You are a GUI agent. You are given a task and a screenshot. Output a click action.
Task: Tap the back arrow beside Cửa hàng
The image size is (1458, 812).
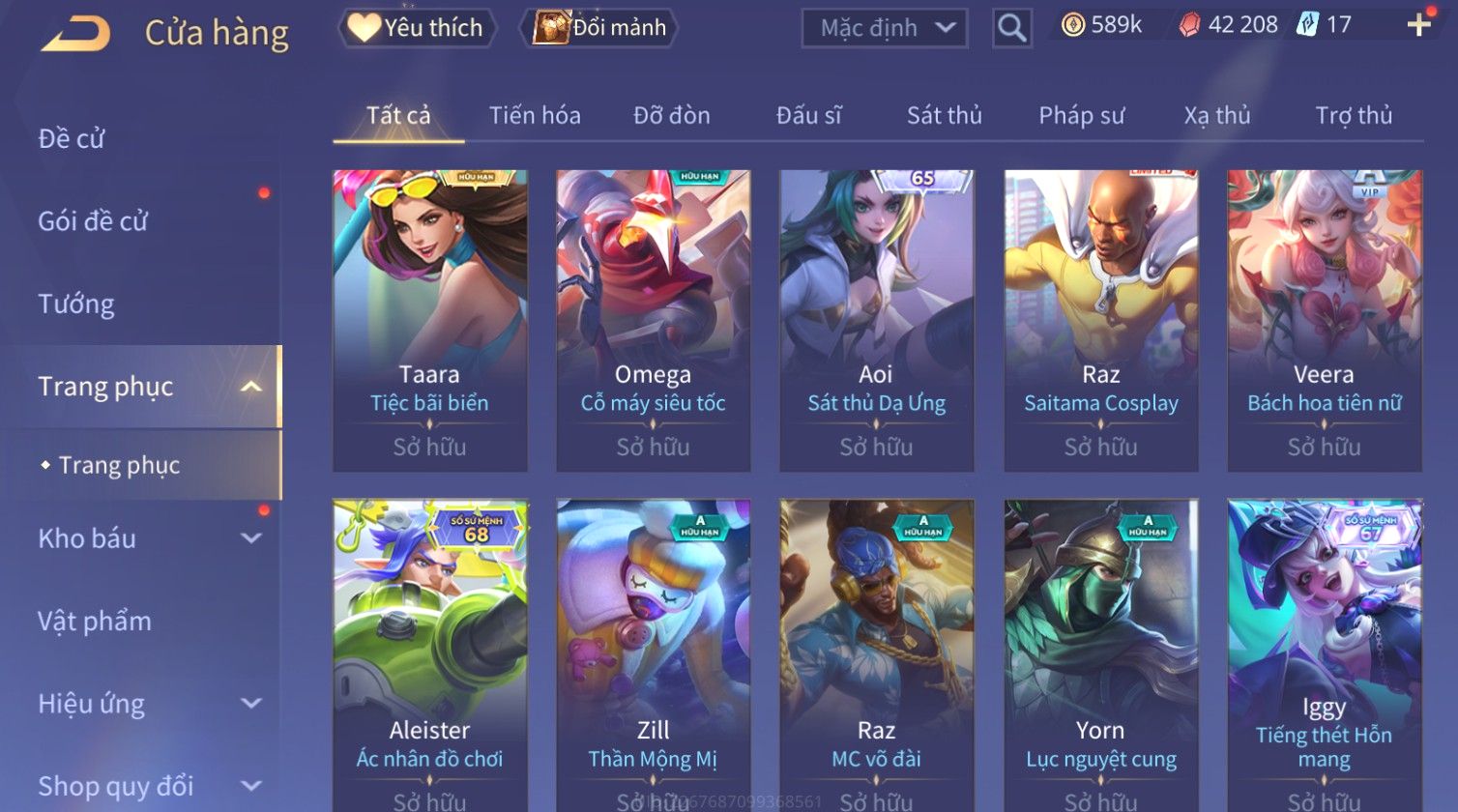(75, 34)
